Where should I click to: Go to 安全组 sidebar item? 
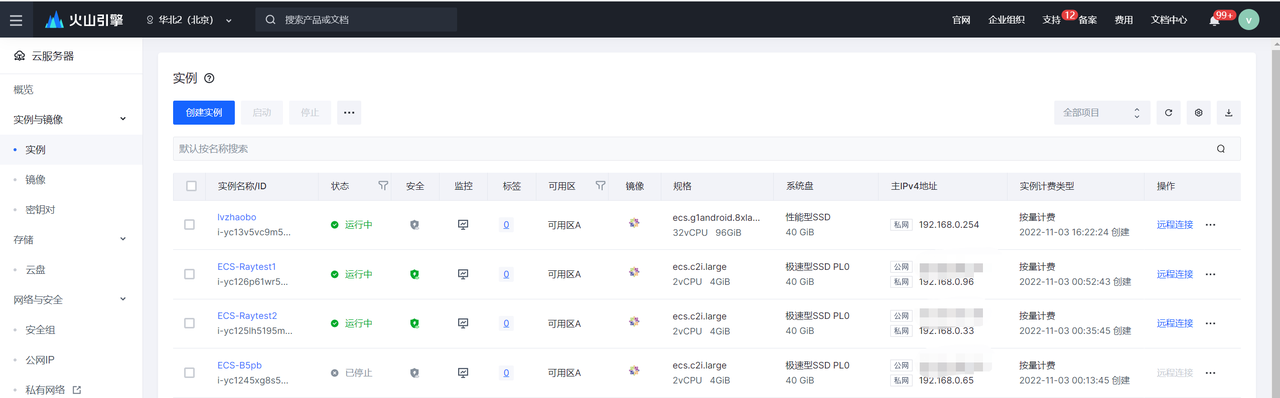41,330
